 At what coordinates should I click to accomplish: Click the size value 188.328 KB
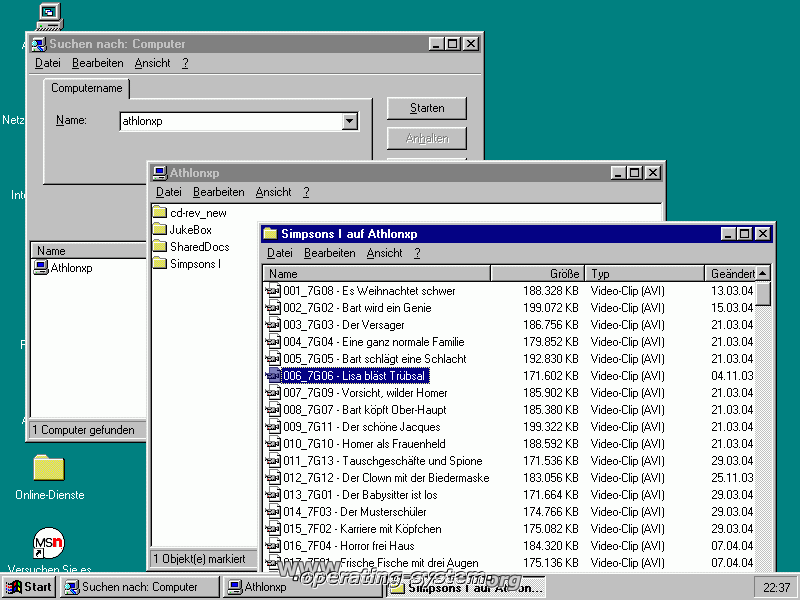click(551, 291)
